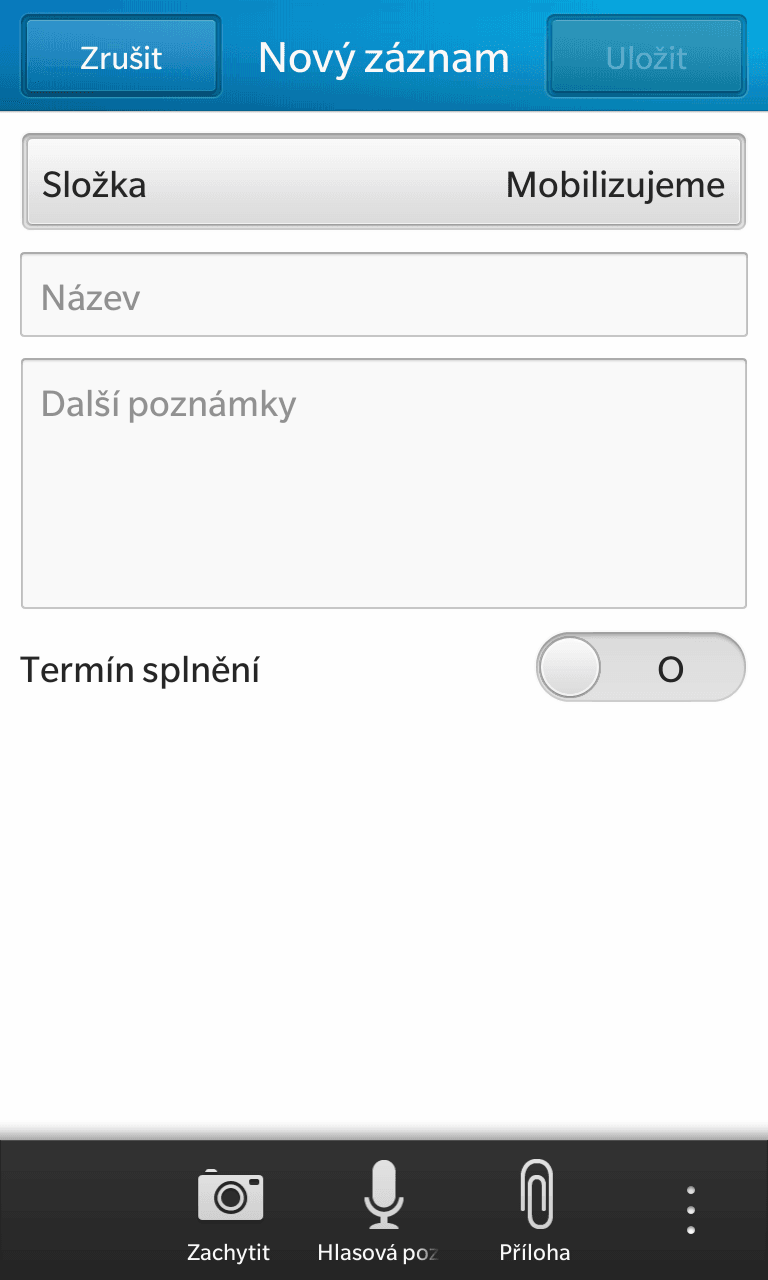Open the three-dot overflow menu
Screen dimensions: 768x1280
point(690,1210)
